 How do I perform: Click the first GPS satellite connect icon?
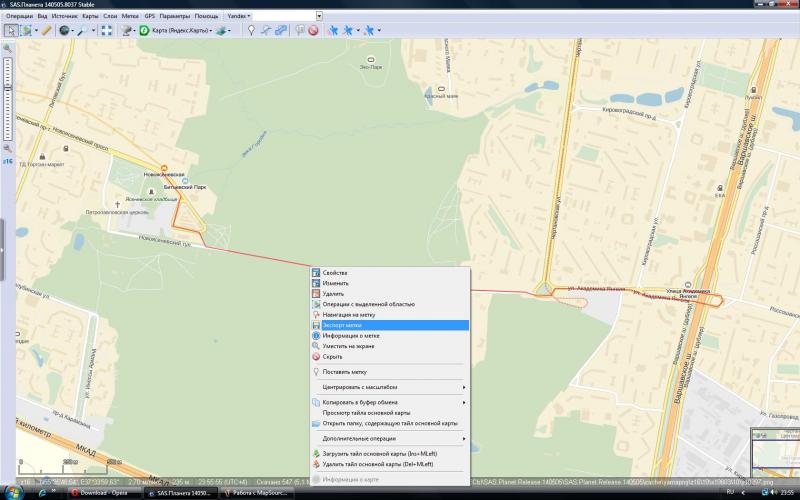click(x=333, y=31)
